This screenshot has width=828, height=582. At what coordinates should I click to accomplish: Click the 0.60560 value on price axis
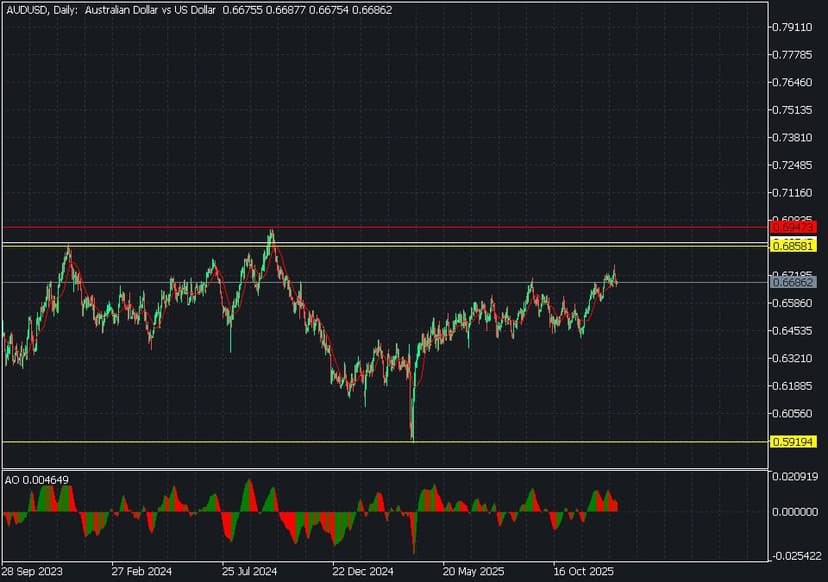point(797,413)
